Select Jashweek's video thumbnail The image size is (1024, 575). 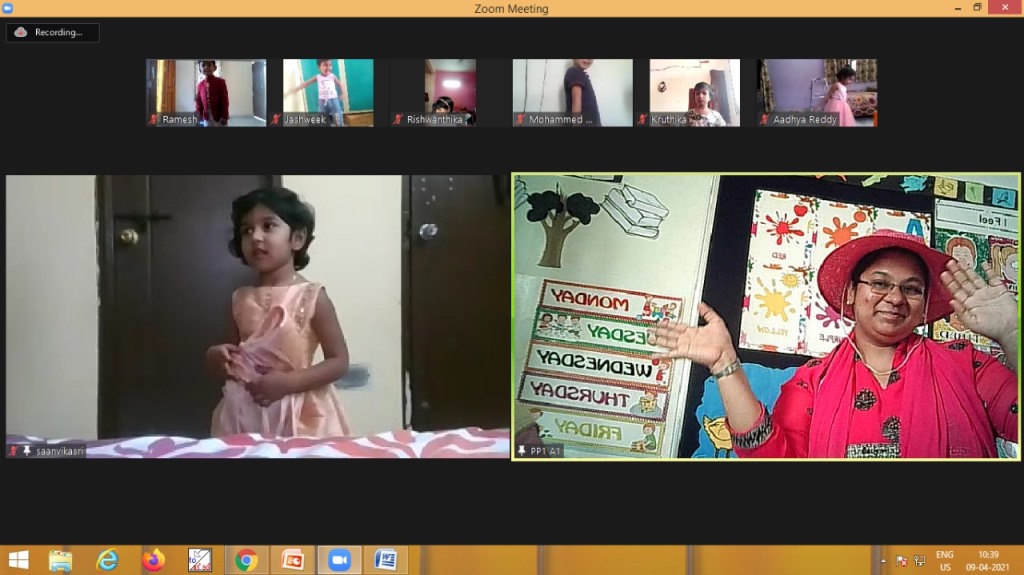pos(328,93)
